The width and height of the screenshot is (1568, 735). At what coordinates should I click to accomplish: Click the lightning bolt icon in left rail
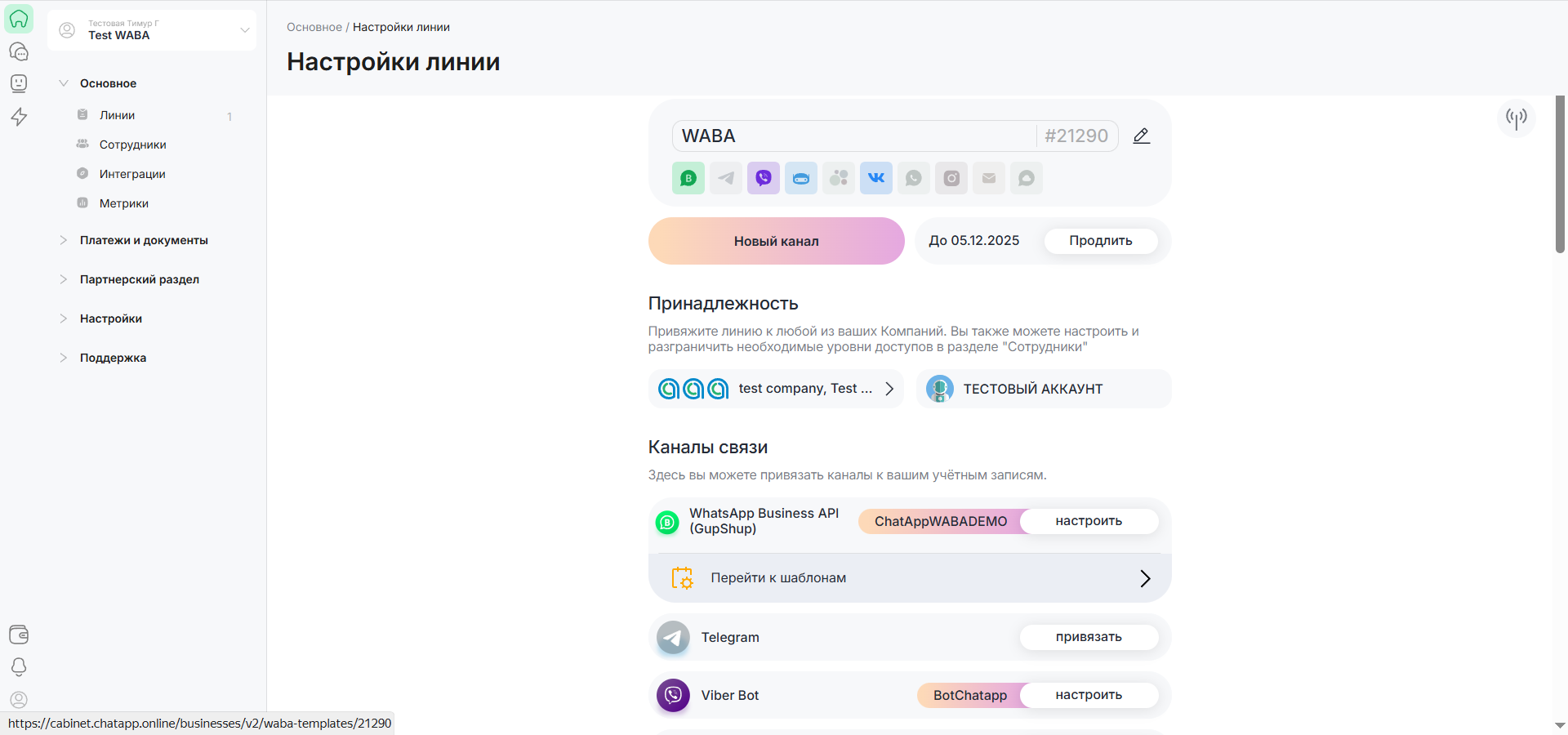click(x=19, y=117)
